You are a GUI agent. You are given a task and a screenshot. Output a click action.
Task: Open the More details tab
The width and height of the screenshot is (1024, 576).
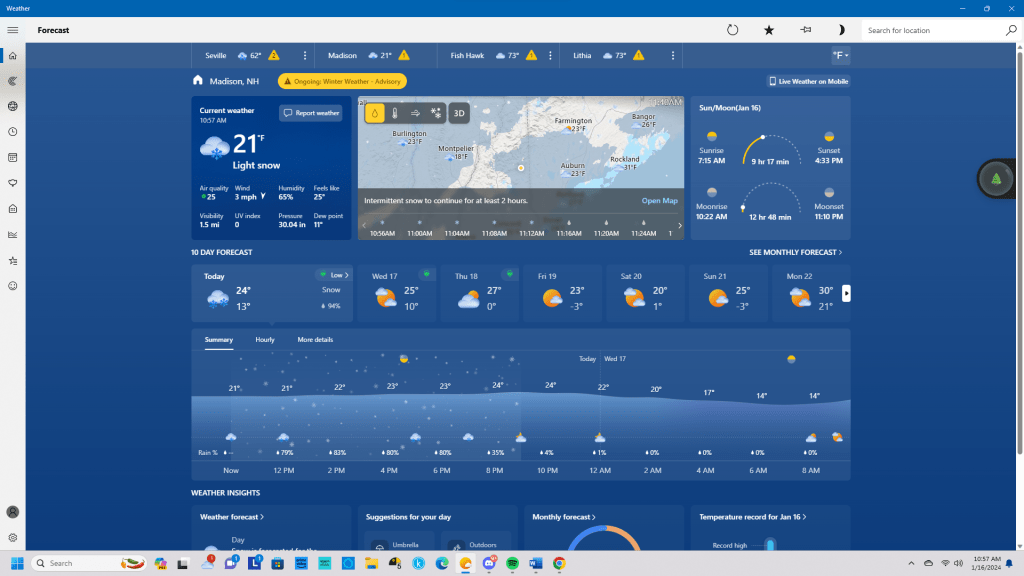[315, 340]
